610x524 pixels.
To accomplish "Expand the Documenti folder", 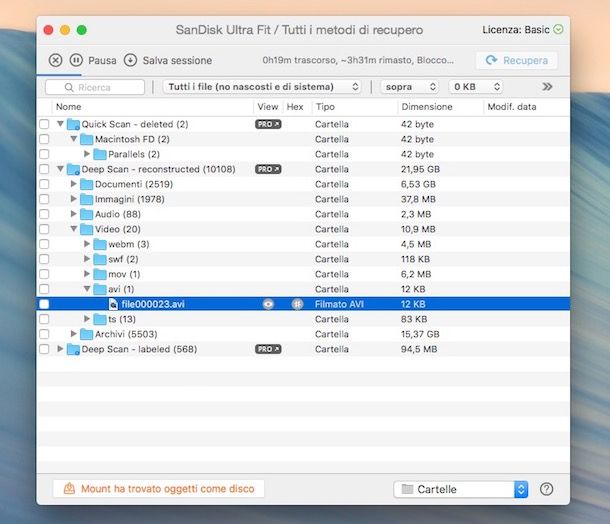I will point(74,184).
